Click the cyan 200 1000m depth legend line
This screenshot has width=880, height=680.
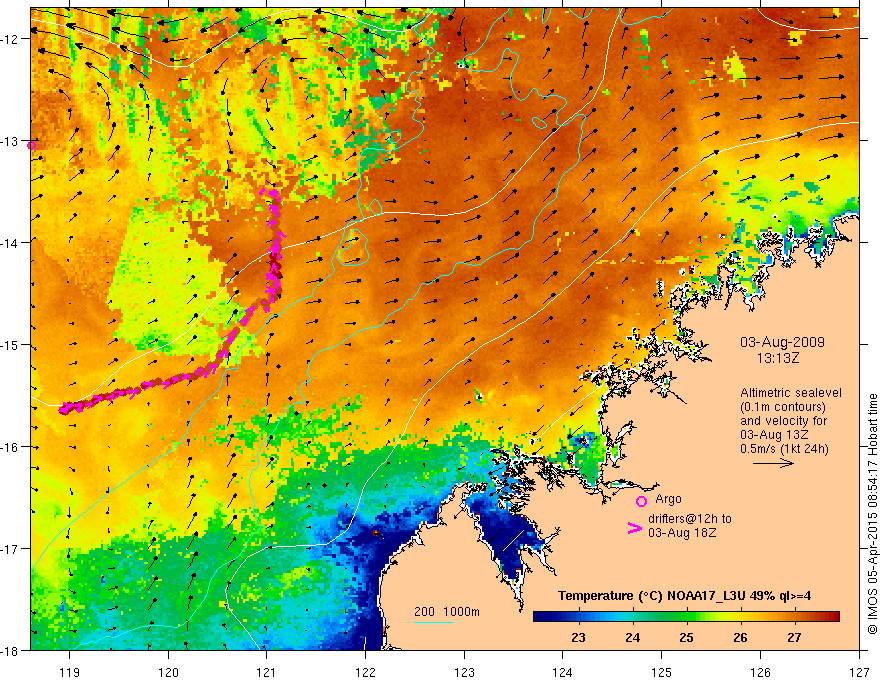click(x=434, y=622)
